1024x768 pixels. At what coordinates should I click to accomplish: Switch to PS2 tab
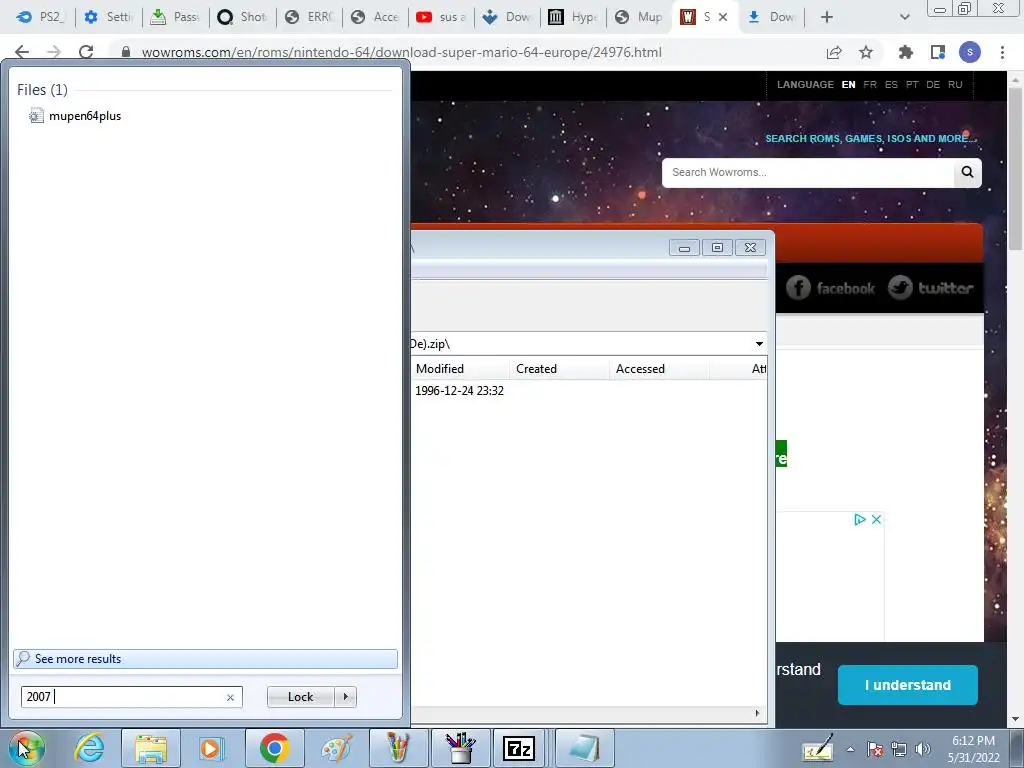[40, 17]
